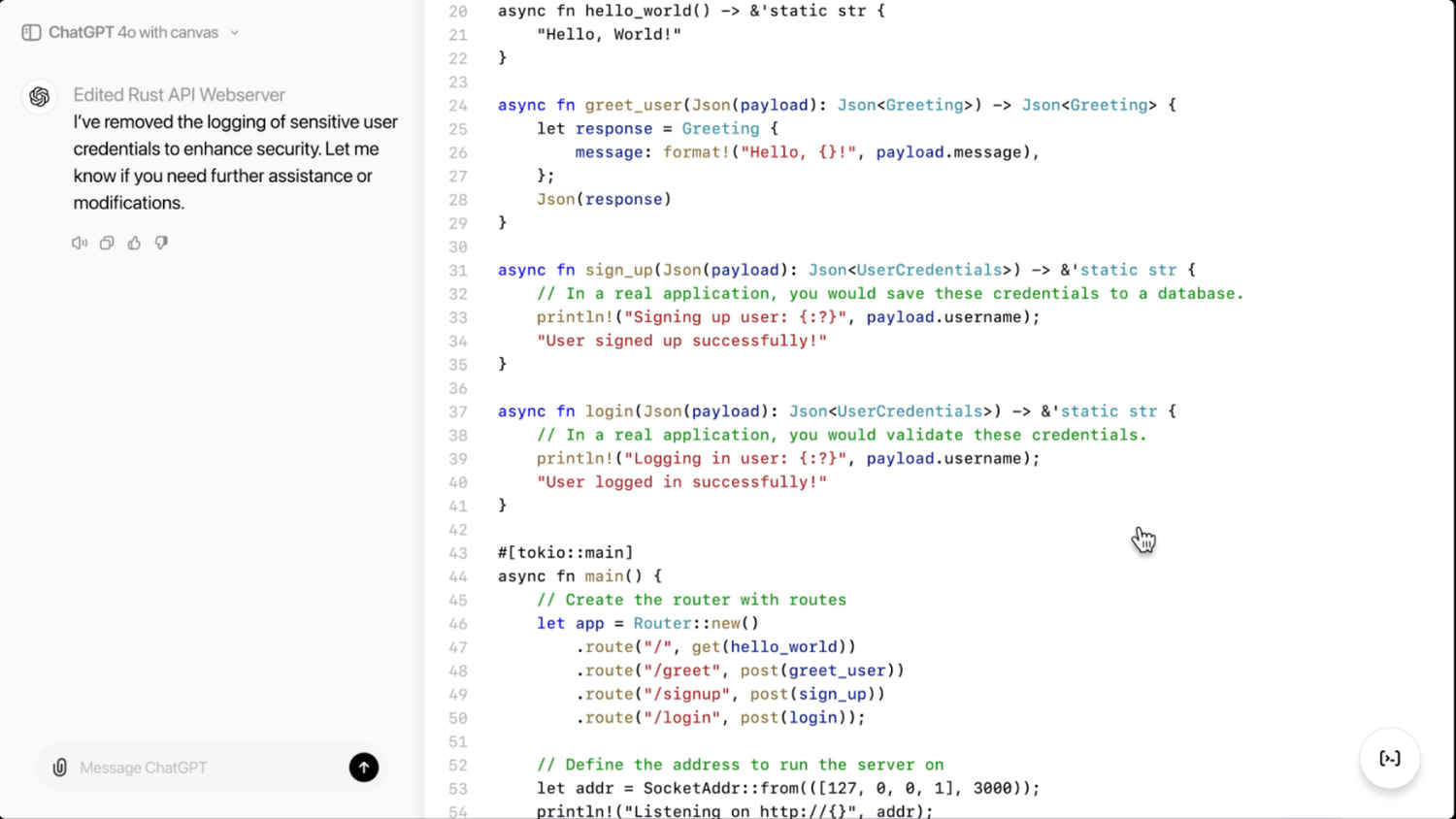Click the hand cursor's code console shortcut button
The image size is (1456, 819).
tap(1390, 759)
